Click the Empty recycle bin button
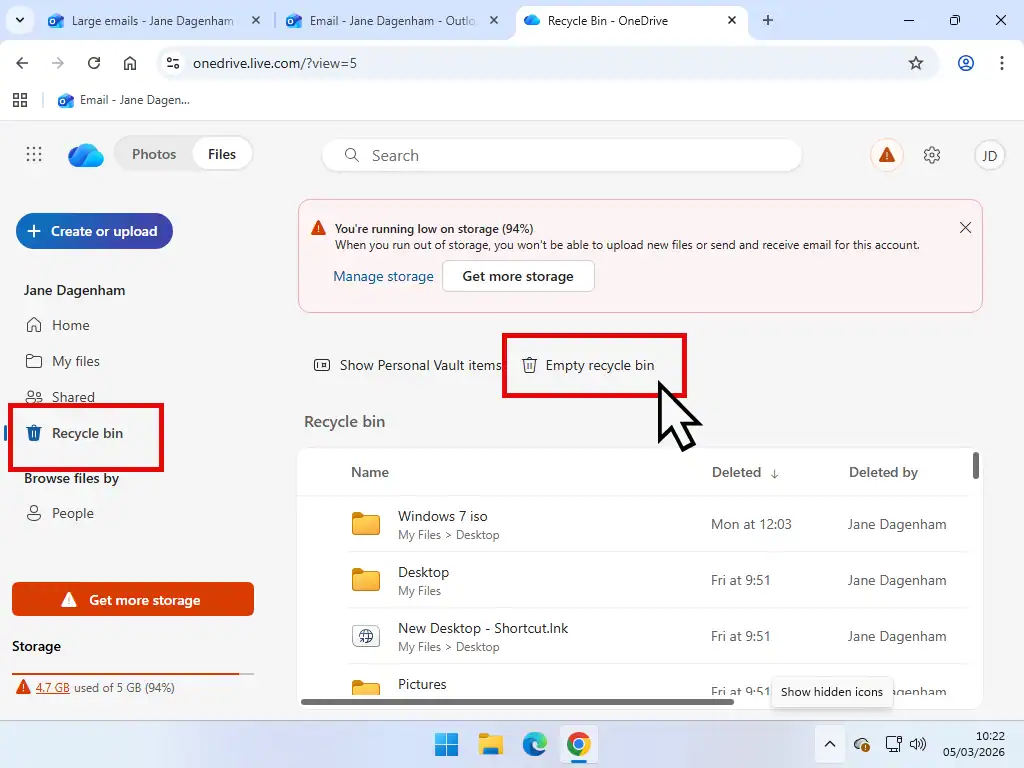1024x768 pixels. coord(594,365)
